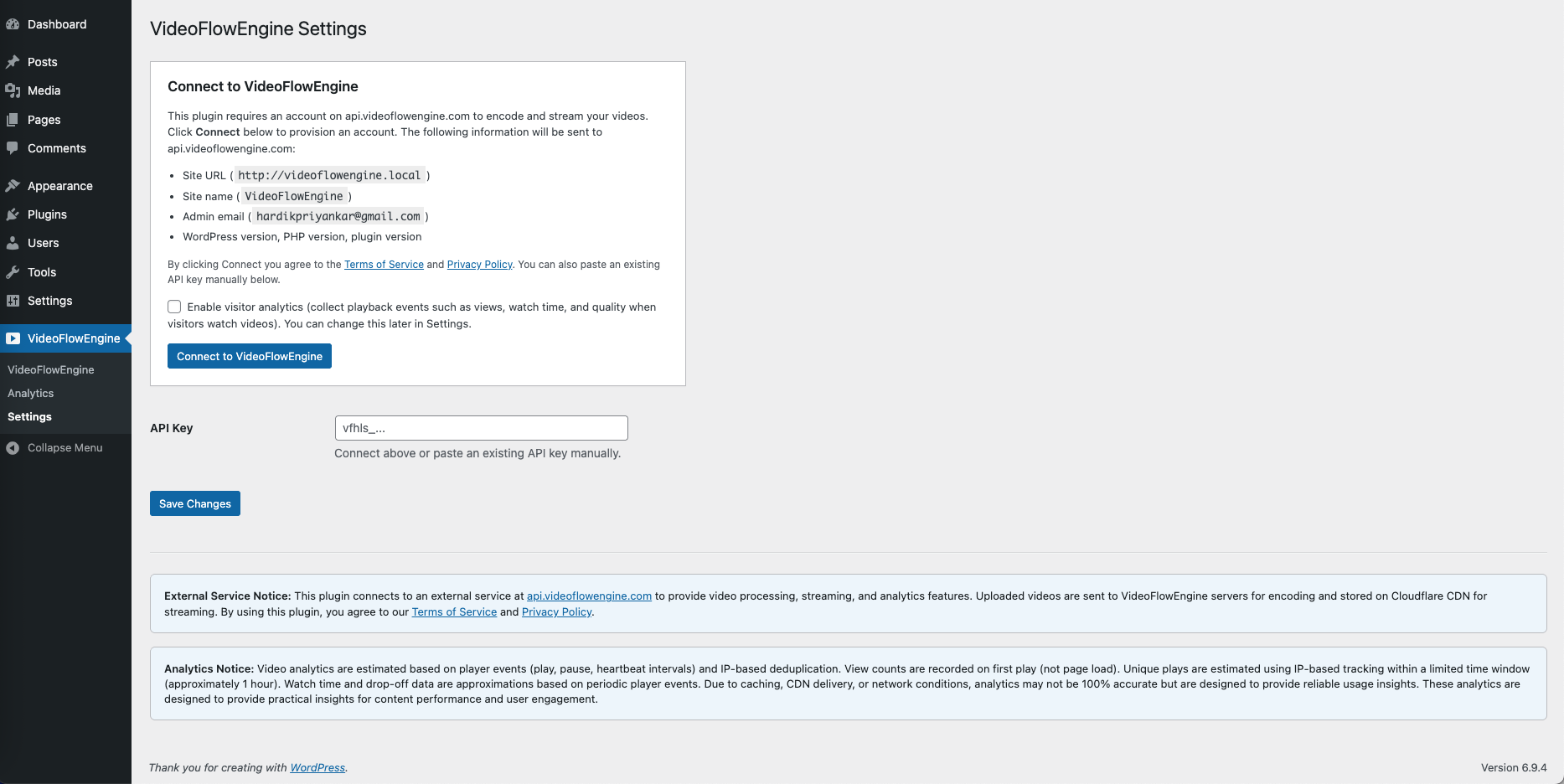Viewport: 1564px width, 784px height.
Task: Click the Comments speech bubble icon
Action: [13, 148]
